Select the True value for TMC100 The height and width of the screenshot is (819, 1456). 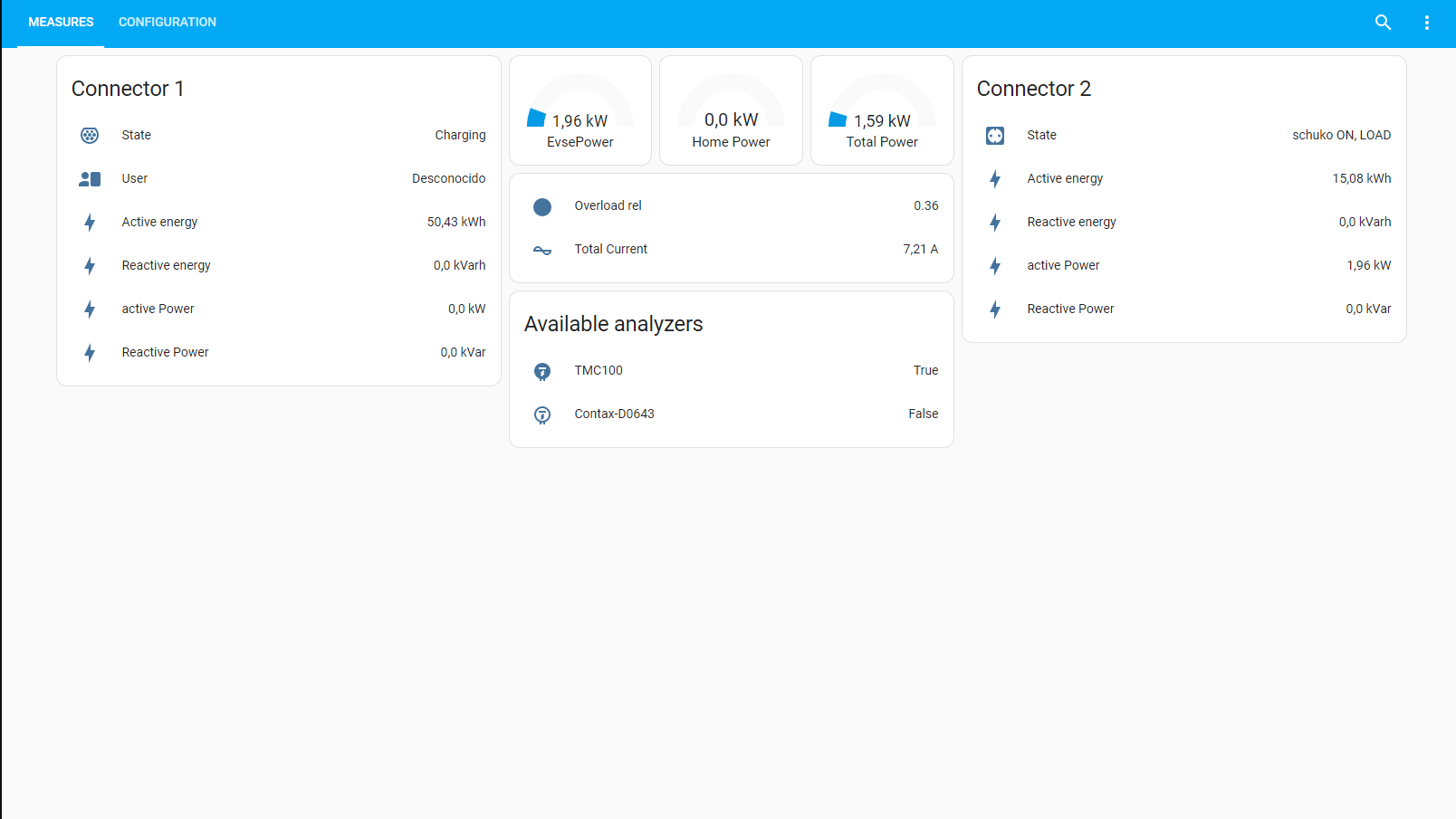925,370
